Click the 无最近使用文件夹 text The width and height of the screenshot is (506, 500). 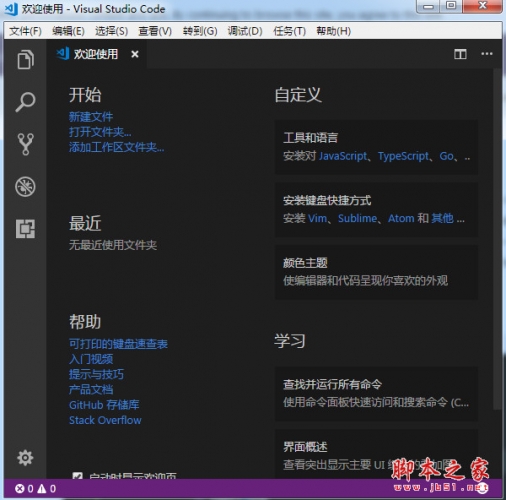tap(113, 245)
